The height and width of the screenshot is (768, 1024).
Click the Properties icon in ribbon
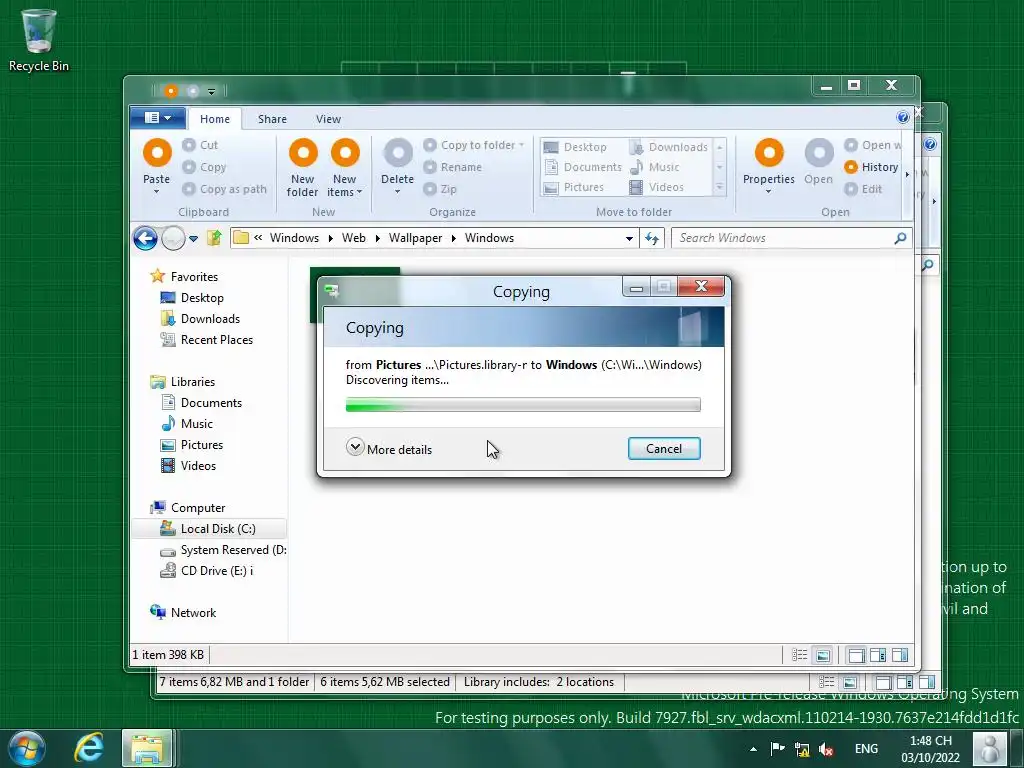pyautogui.click(x=769, y=153)
